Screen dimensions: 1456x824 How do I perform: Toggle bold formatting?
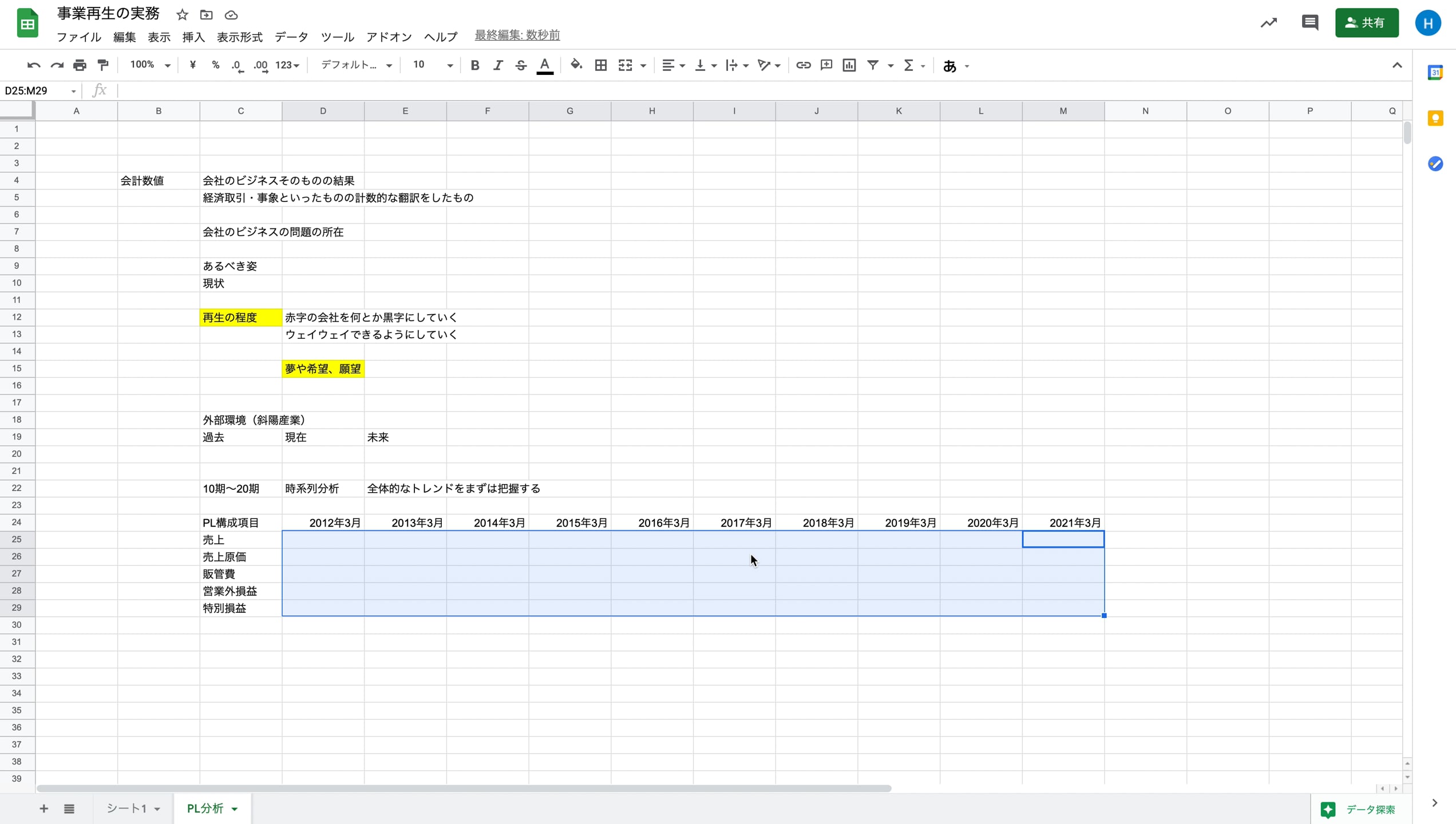pyautogui.click(x=474, y=65)
